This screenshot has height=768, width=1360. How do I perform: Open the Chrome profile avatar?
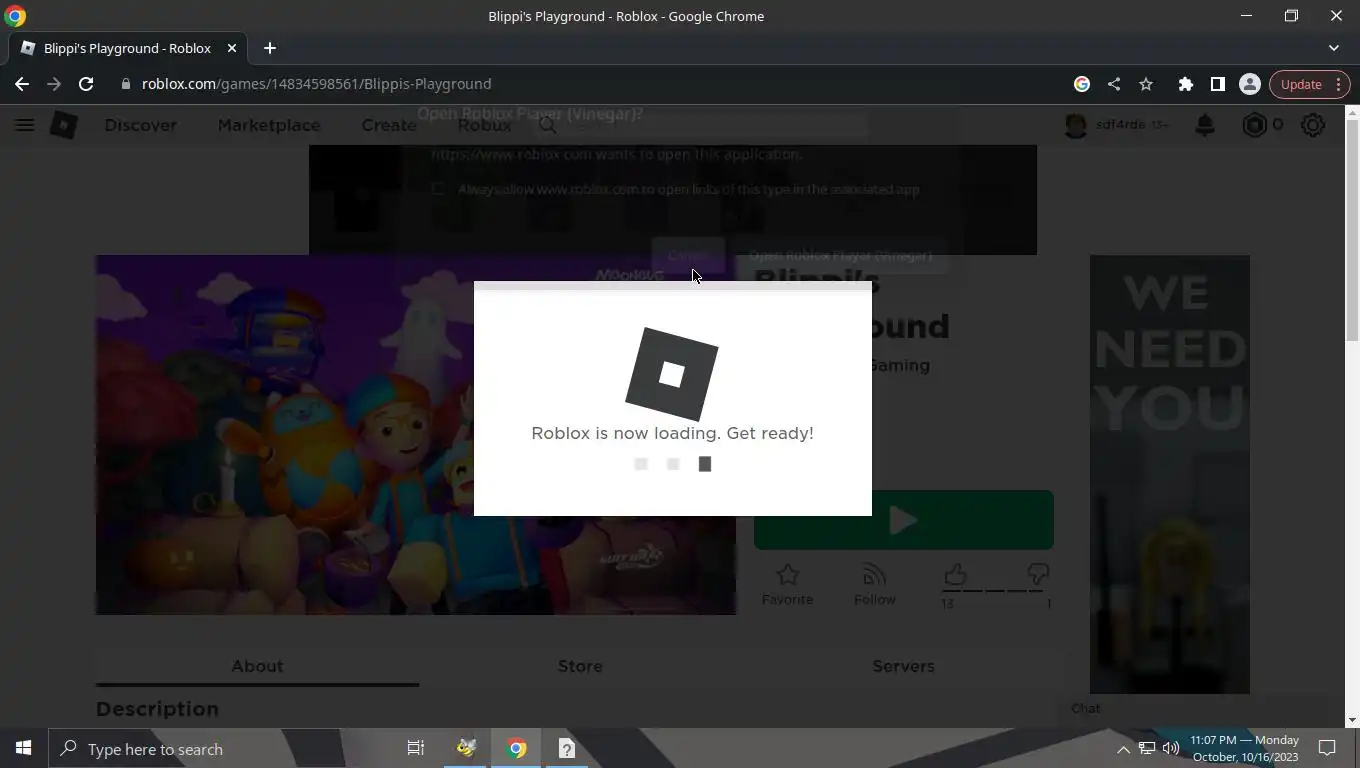click(1250, 84)
